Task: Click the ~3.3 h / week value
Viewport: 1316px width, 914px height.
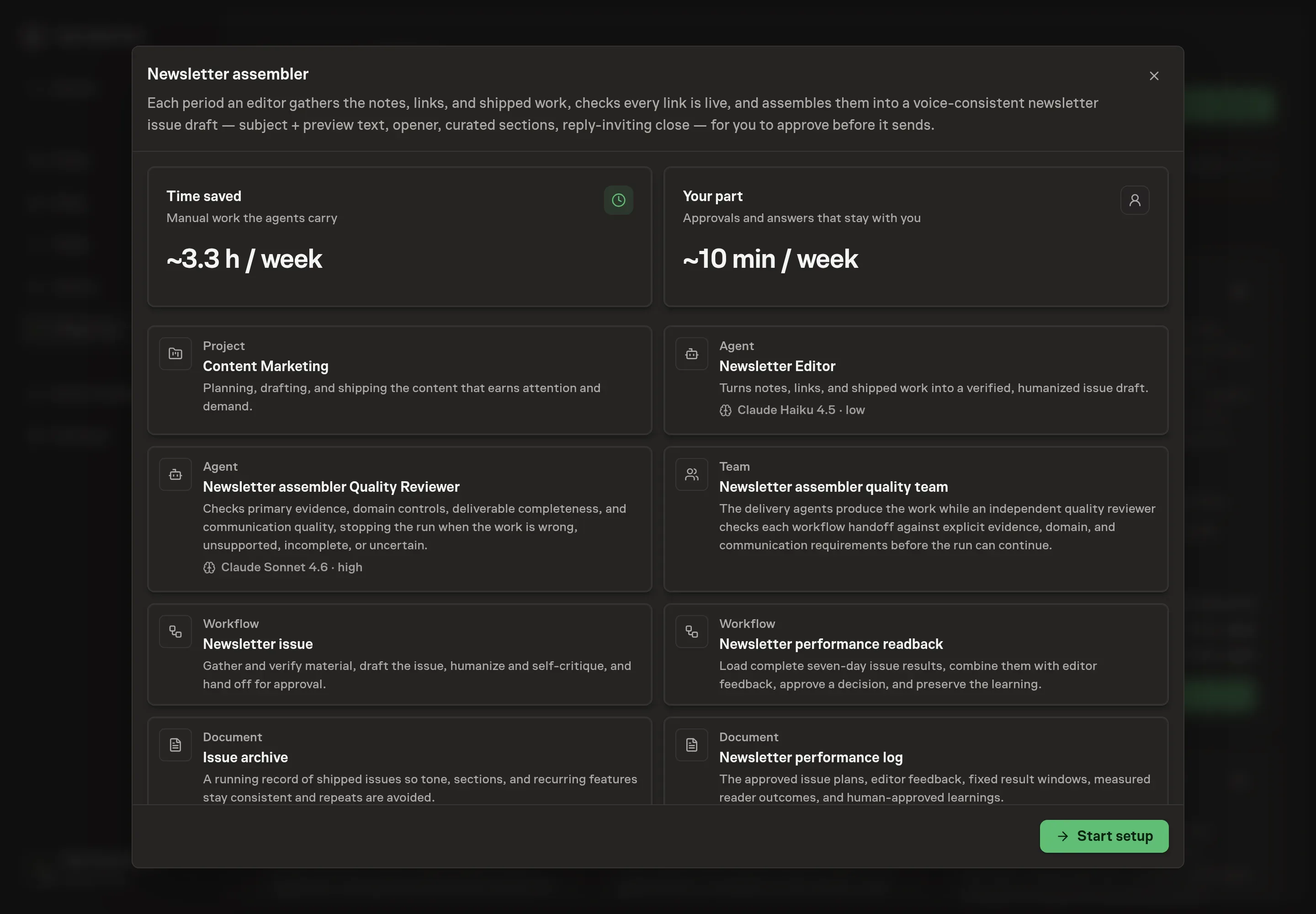Action: coord(244,259)
